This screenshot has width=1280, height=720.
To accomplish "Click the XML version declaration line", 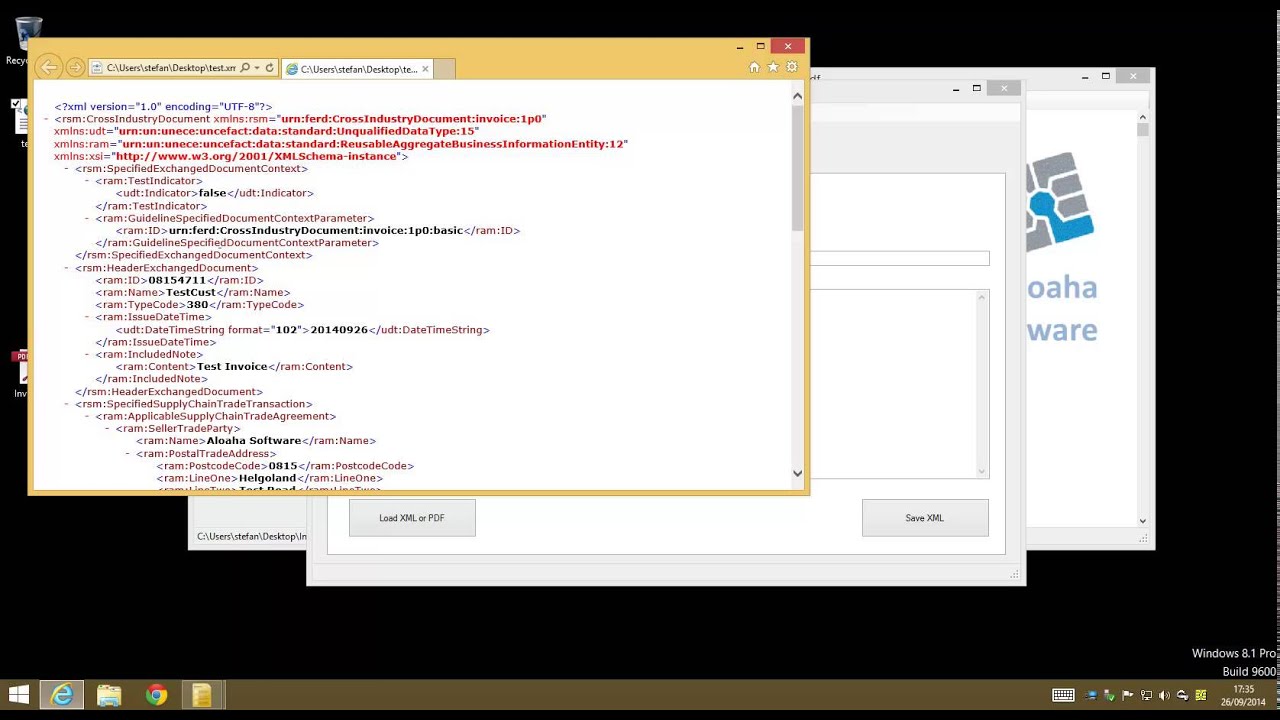I will 163,106.
